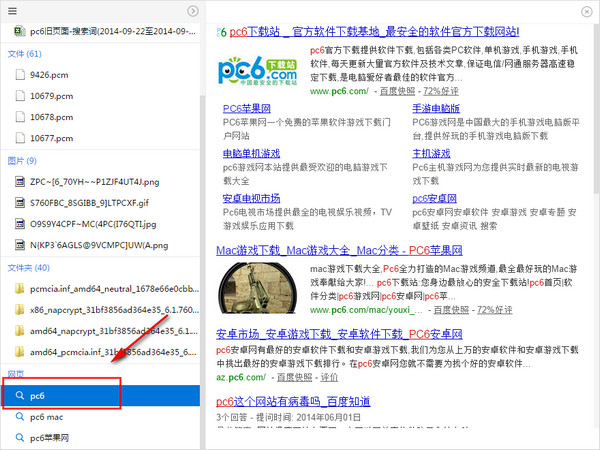Open www.pc6.com/mac/youxi green URL

[x=366, y=310]
